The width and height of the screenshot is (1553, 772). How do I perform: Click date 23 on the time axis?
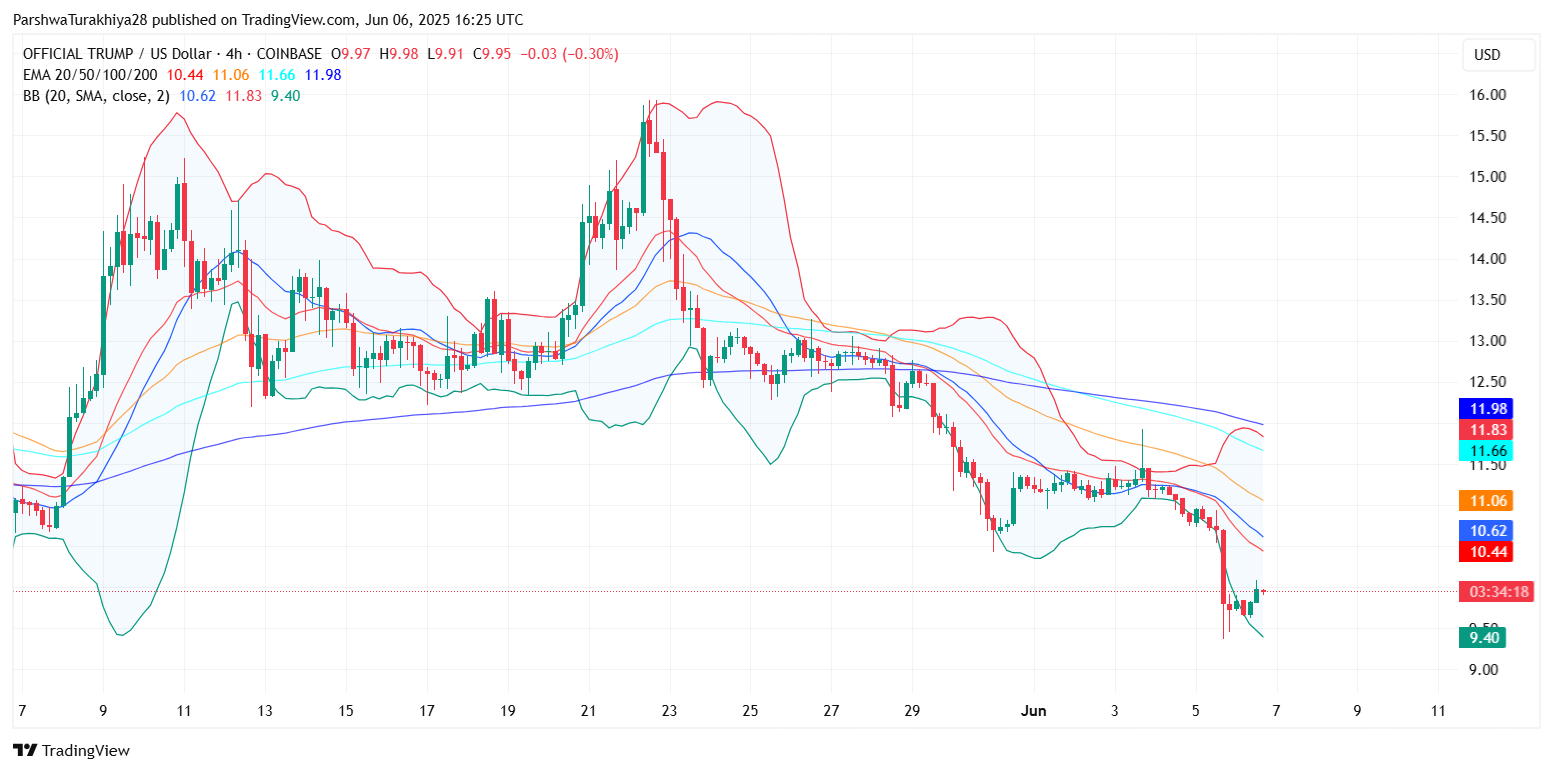tap(669, 711)
